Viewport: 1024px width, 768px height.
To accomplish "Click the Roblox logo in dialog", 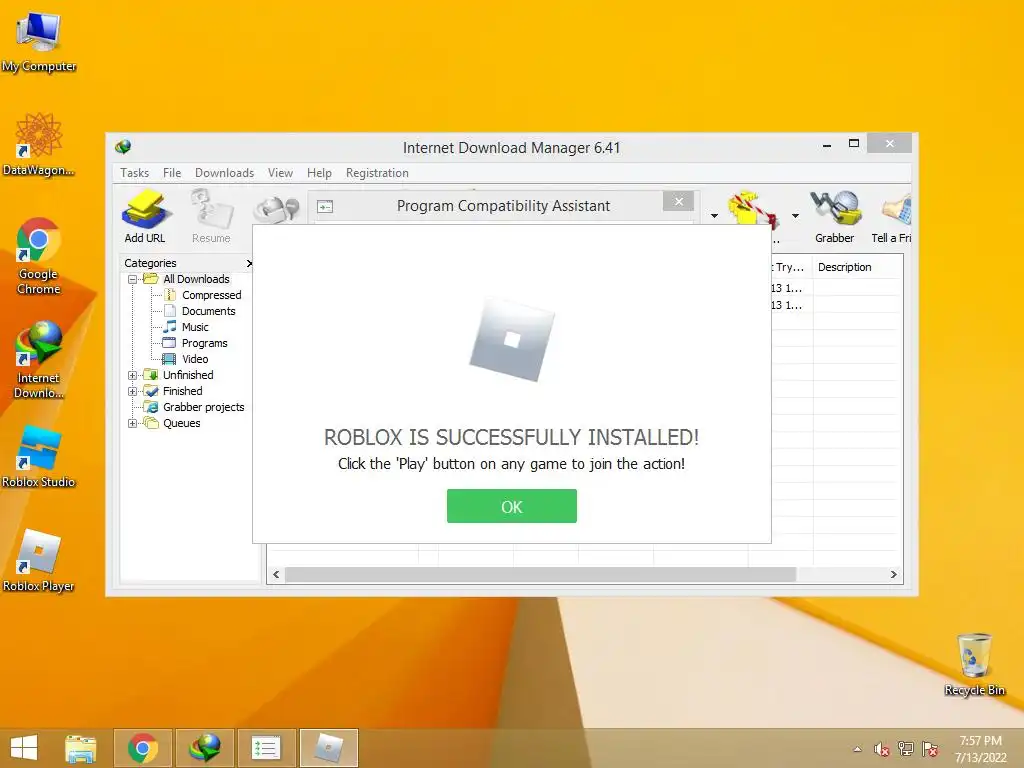I will click(x=512, y=340).
